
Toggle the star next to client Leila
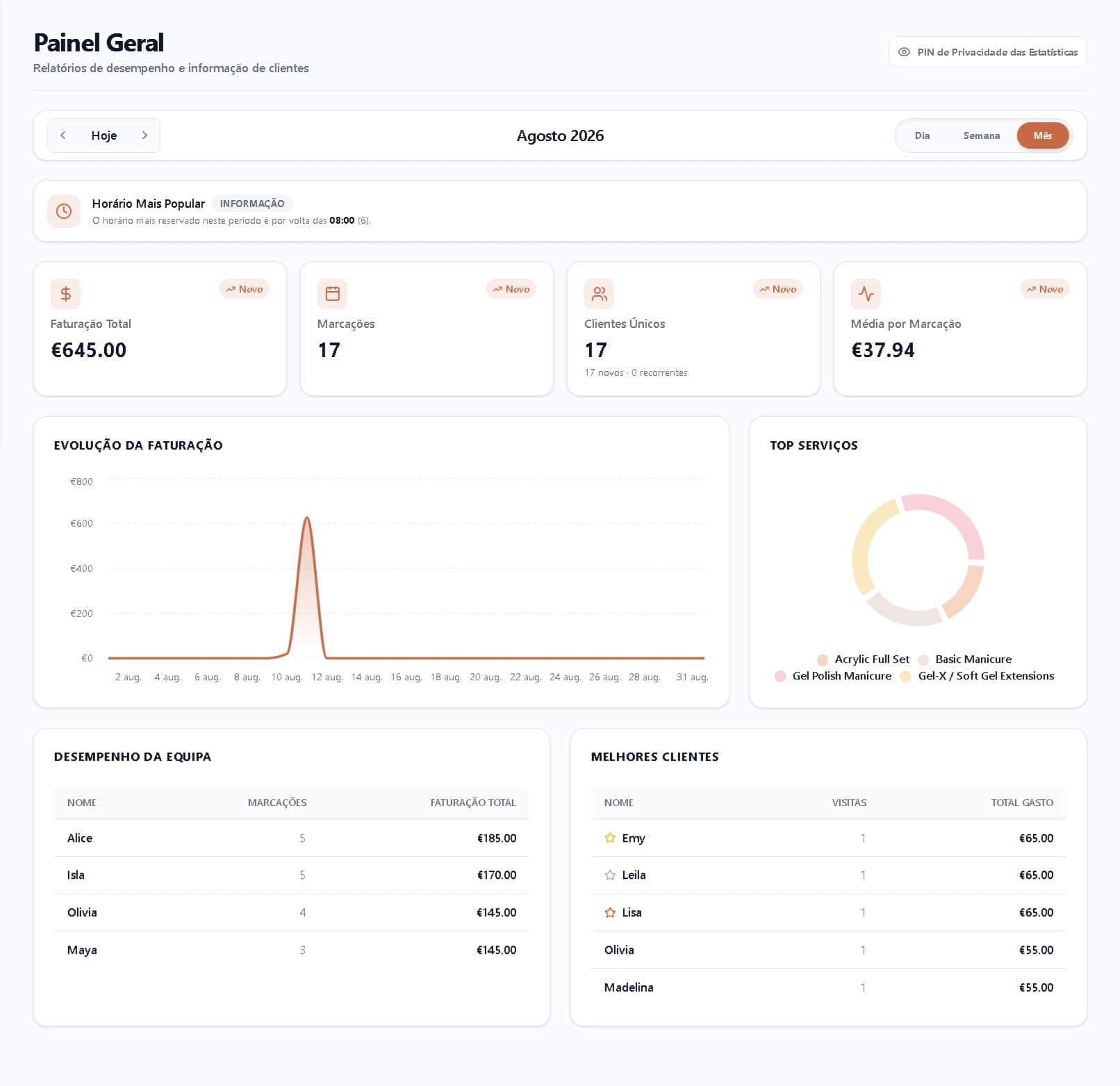pyautogui.click(x=610, y=875)
